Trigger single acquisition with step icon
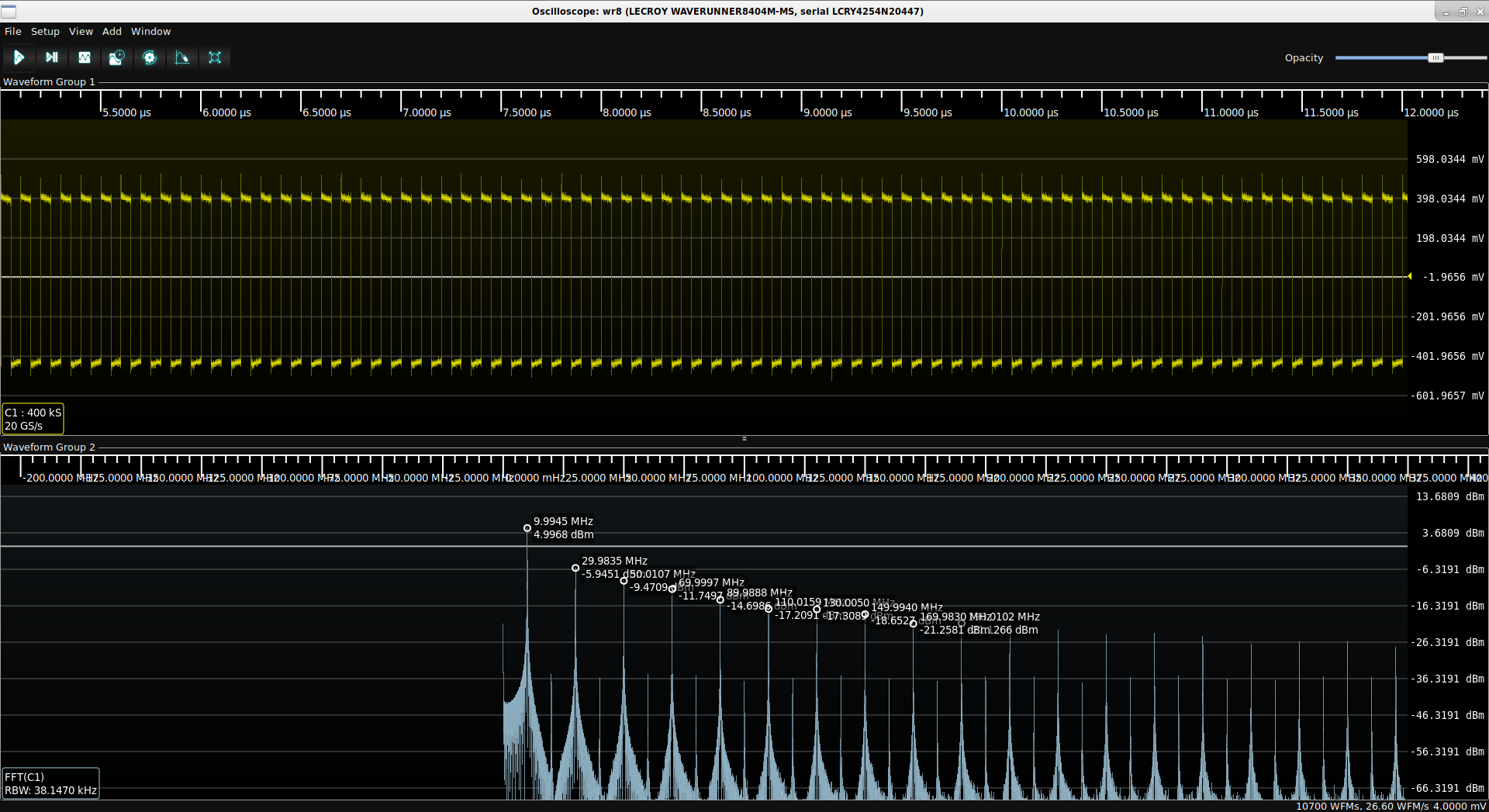 (52, 57)
